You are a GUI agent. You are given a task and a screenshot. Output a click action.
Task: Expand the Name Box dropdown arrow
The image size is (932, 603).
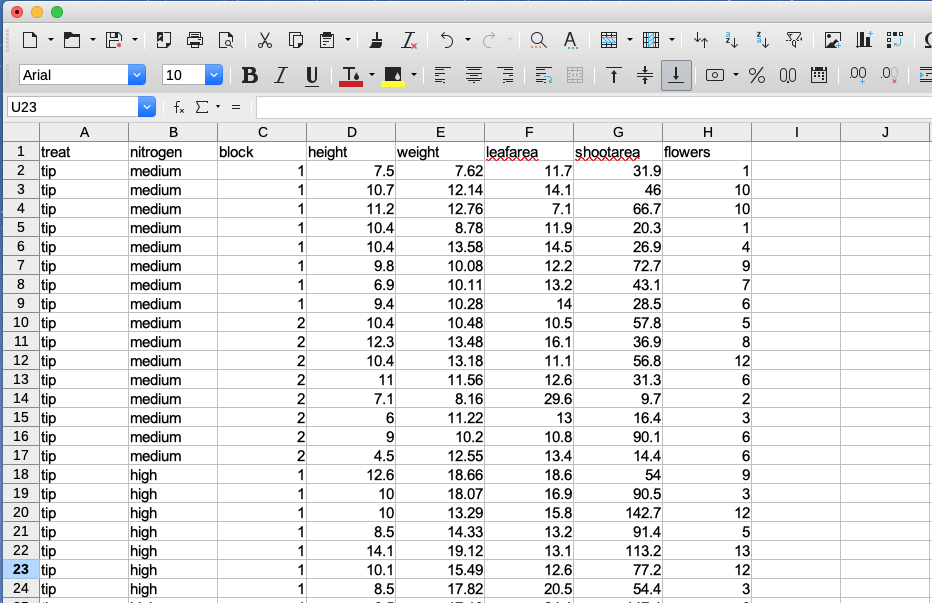coord(148,107)
